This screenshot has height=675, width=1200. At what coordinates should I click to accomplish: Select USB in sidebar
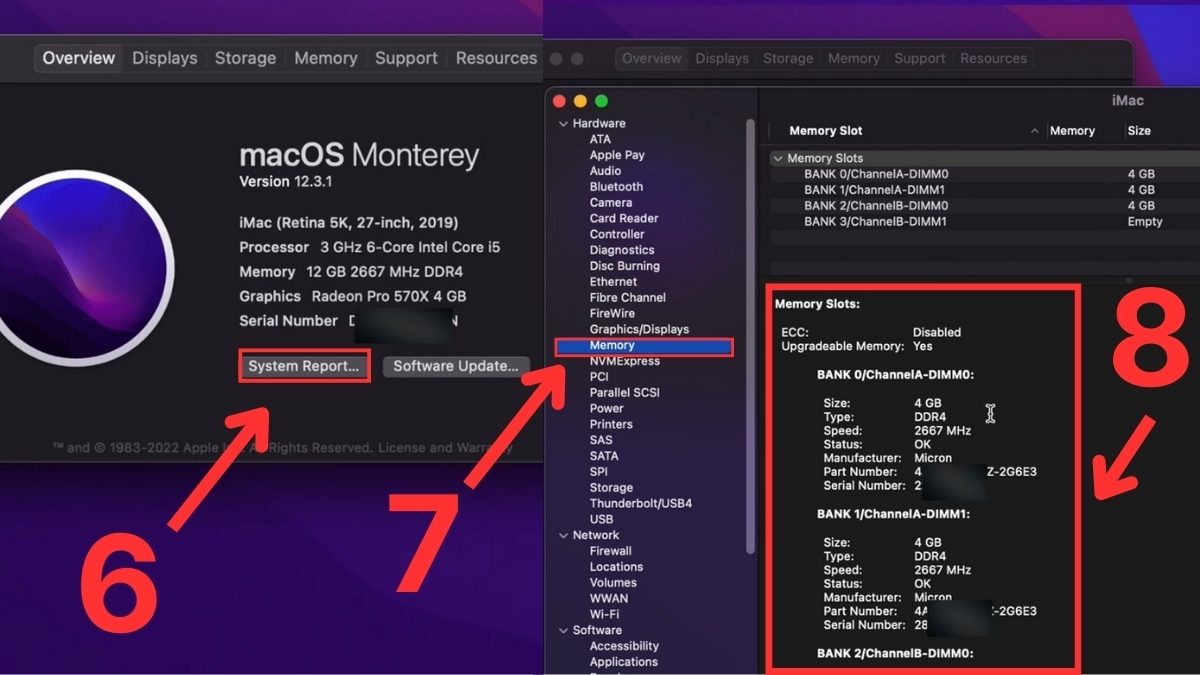pos(601,520)
